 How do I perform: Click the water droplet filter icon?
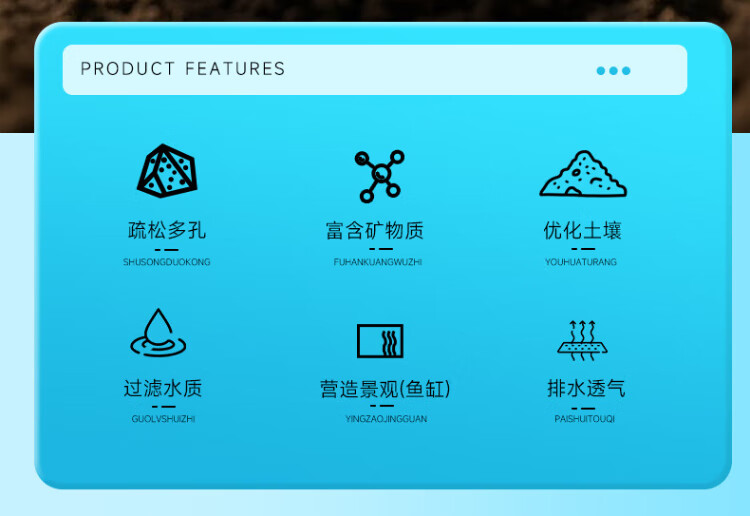coord(158,333)
